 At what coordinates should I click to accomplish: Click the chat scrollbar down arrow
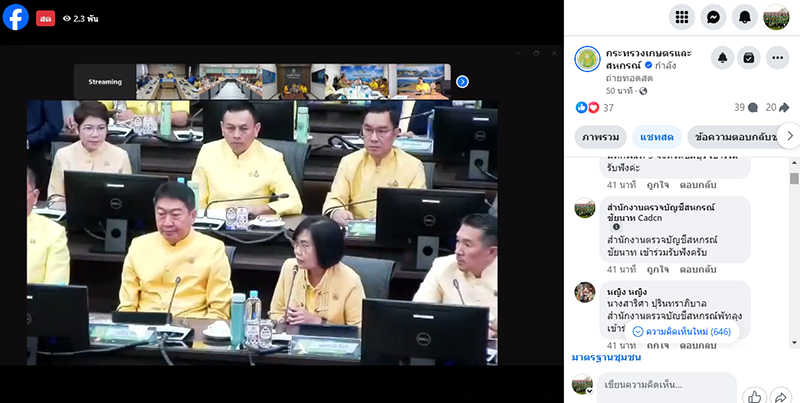(794, 342)
